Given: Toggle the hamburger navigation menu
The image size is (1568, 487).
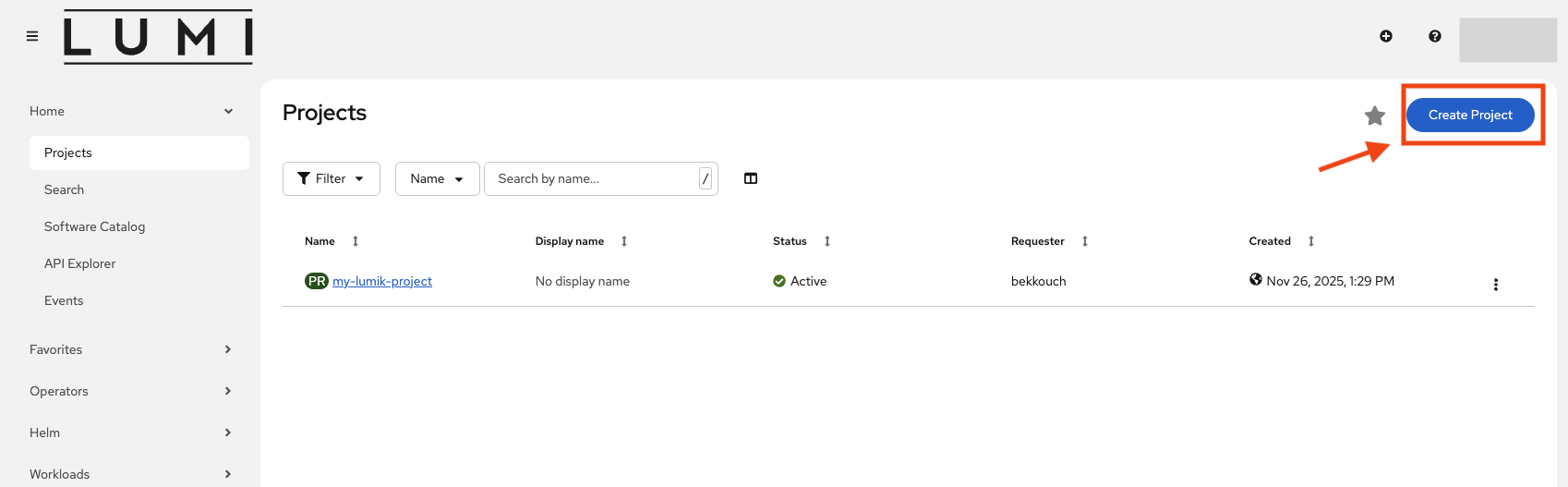Looking at the screenshot, I should click(32, 36).
